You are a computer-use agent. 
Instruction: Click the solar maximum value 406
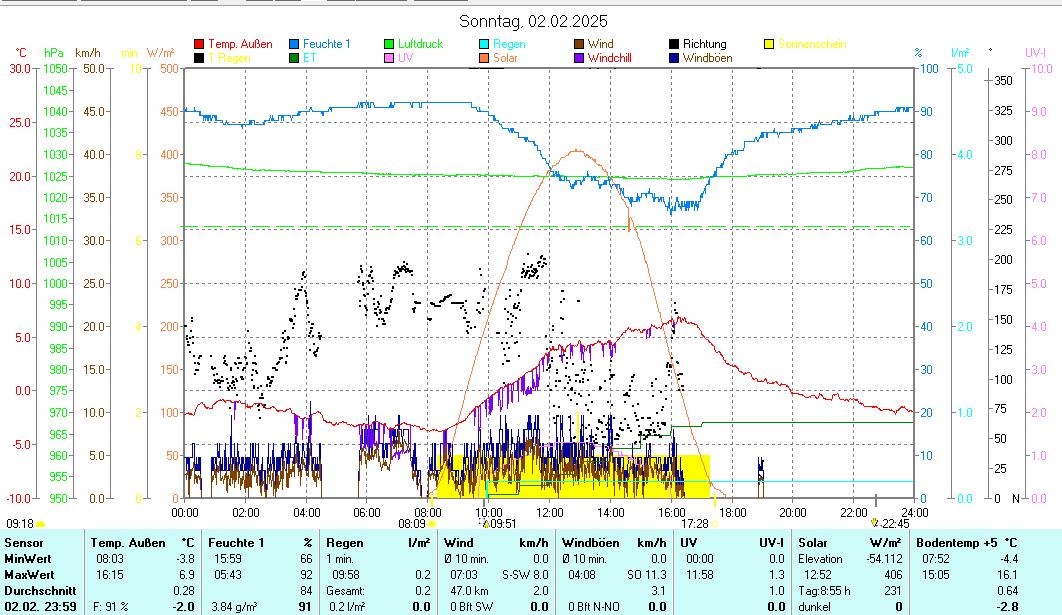(893, 574)
